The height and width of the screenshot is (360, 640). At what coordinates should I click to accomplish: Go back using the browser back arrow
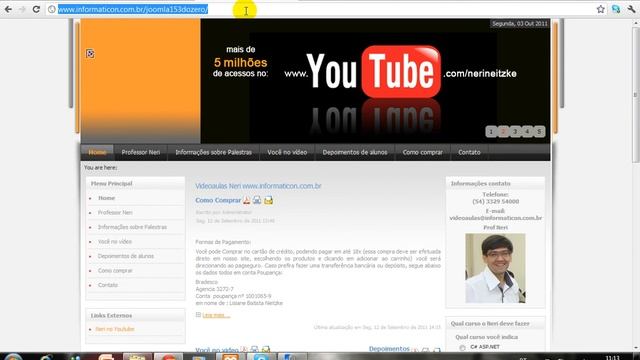click(8, 9)
